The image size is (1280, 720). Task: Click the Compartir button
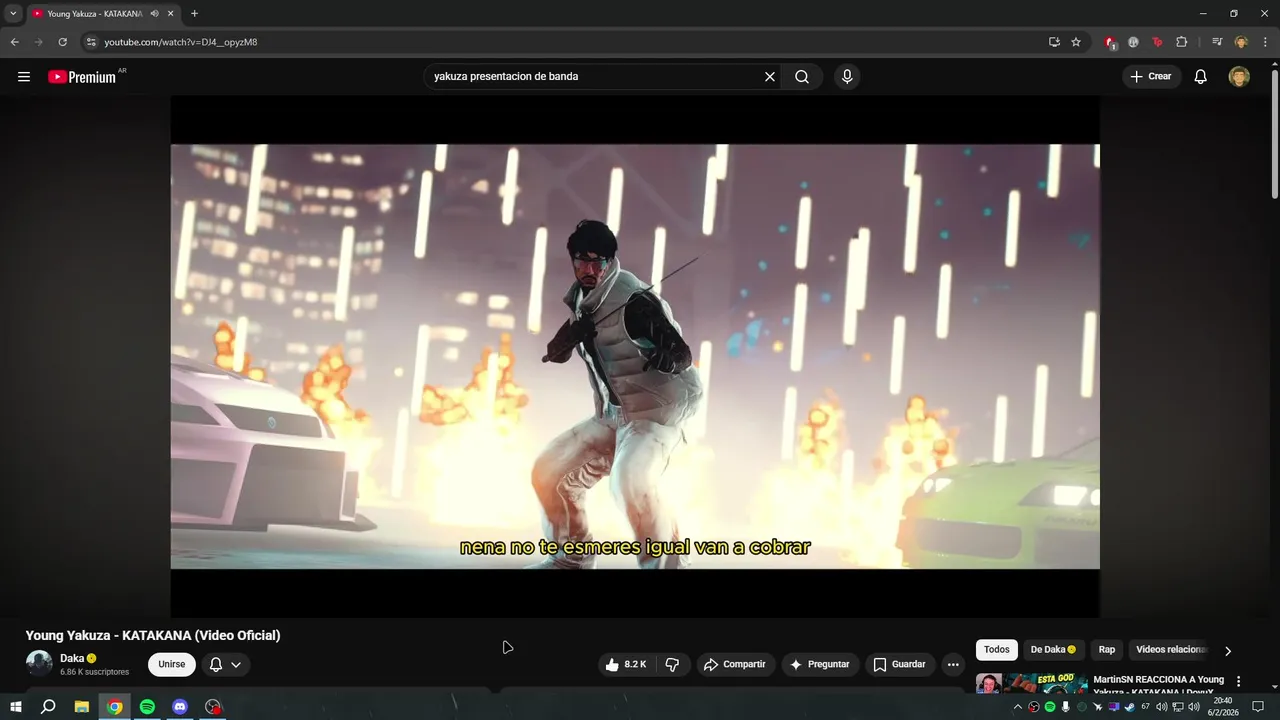click(735, 664)
